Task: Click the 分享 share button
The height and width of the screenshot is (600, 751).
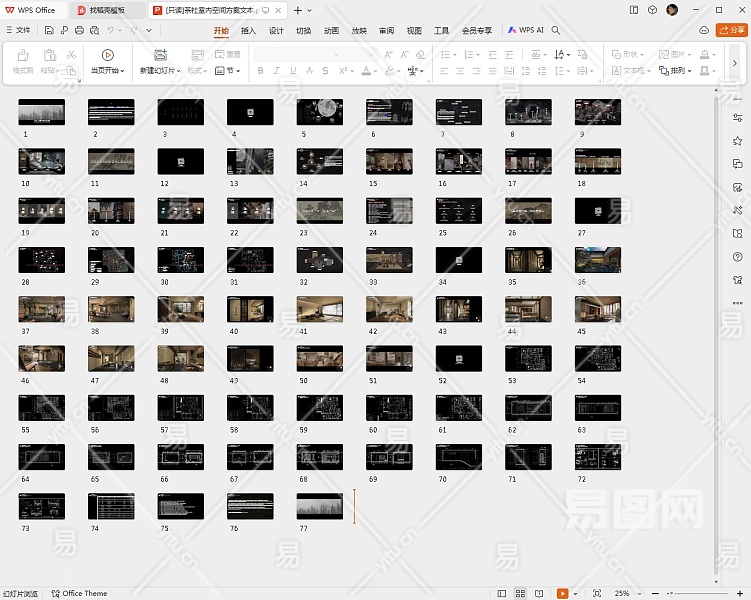Action: tap(732, 30)
